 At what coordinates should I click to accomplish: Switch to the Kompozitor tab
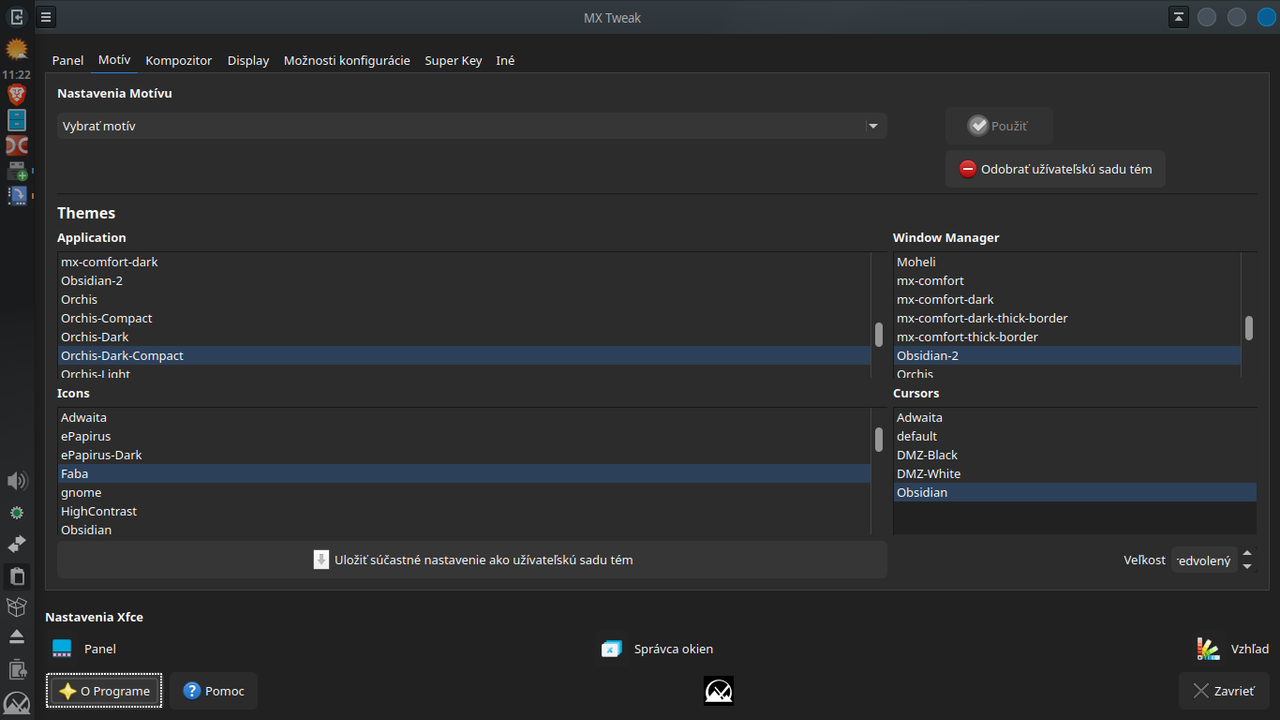tap(179, 60)
